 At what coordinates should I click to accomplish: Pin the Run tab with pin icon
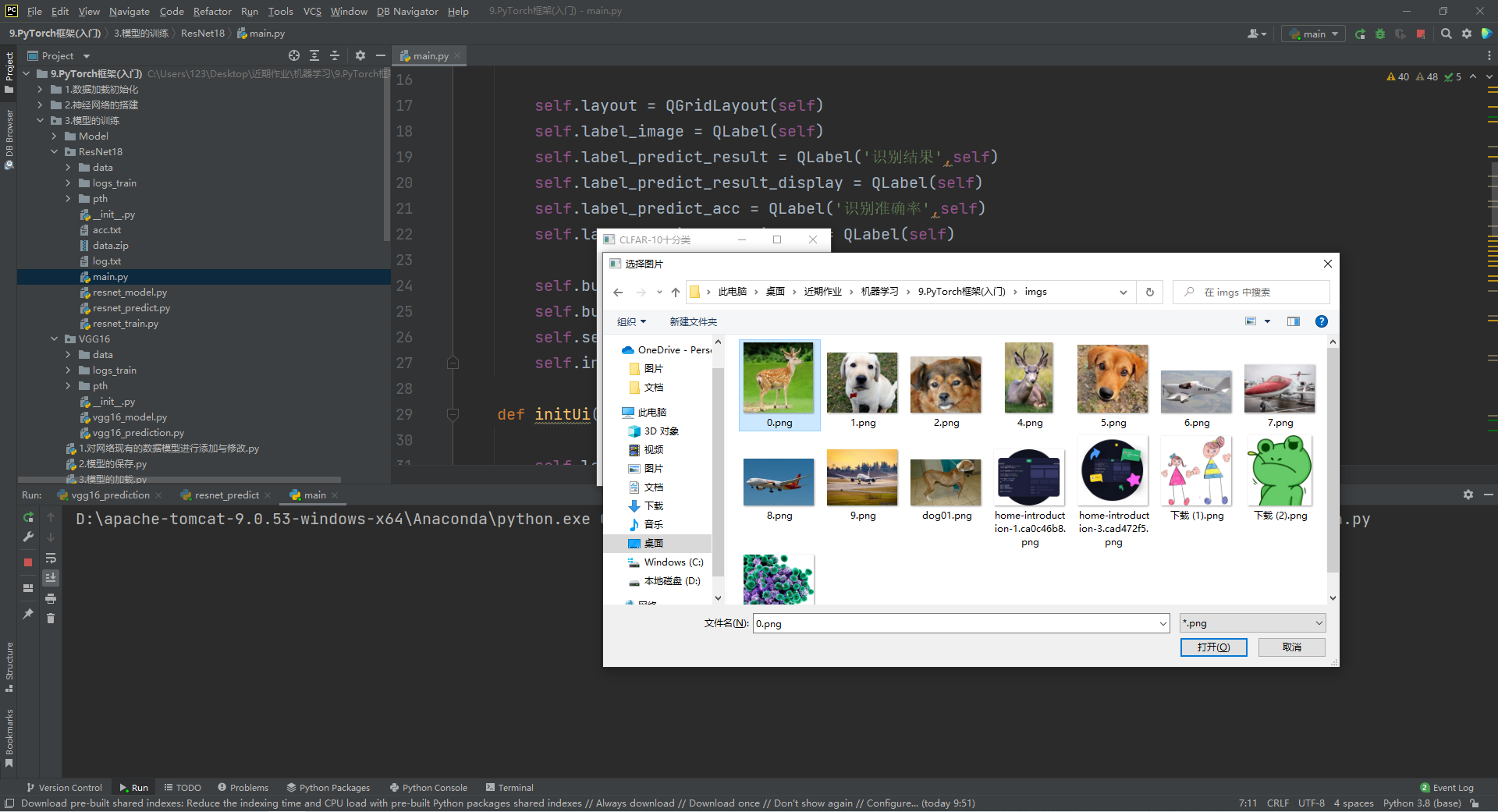pos(28,614)
